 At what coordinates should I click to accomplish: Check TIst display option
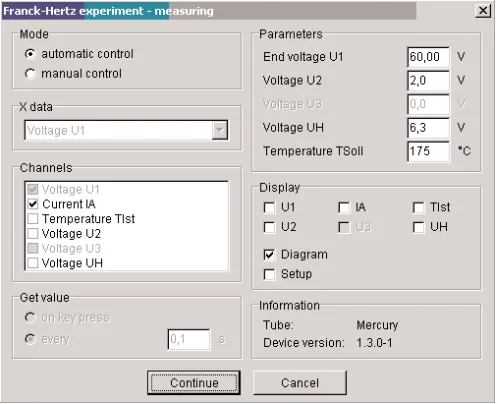(418, 207)
